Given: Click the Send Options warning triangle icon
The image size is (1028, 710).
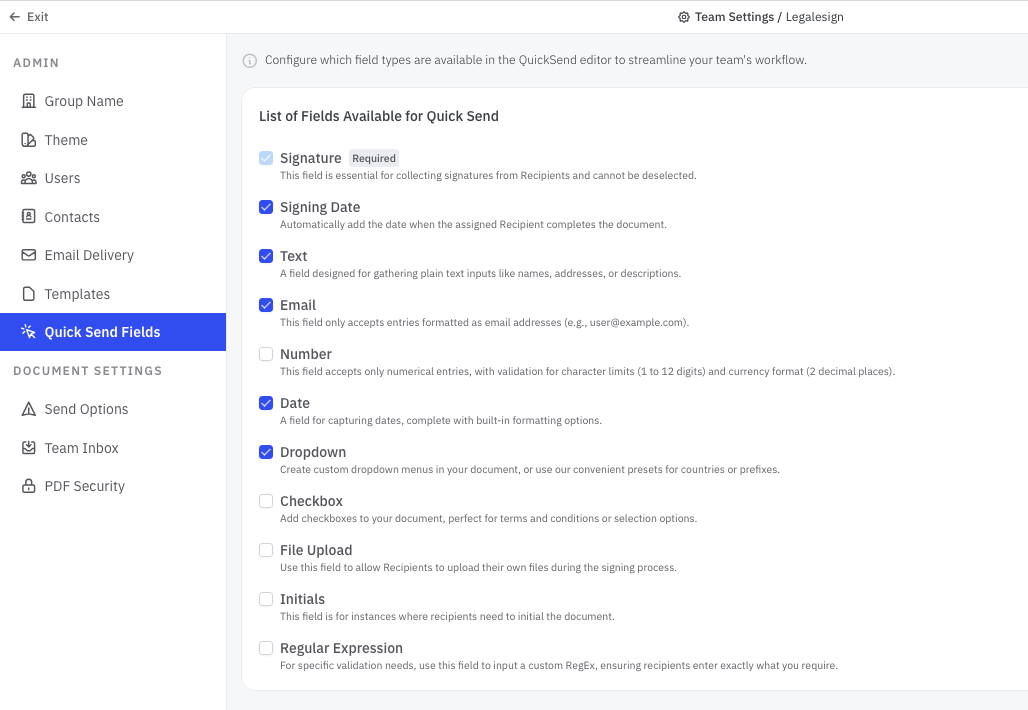Looking at the screenshot, I should pos(29,409).
